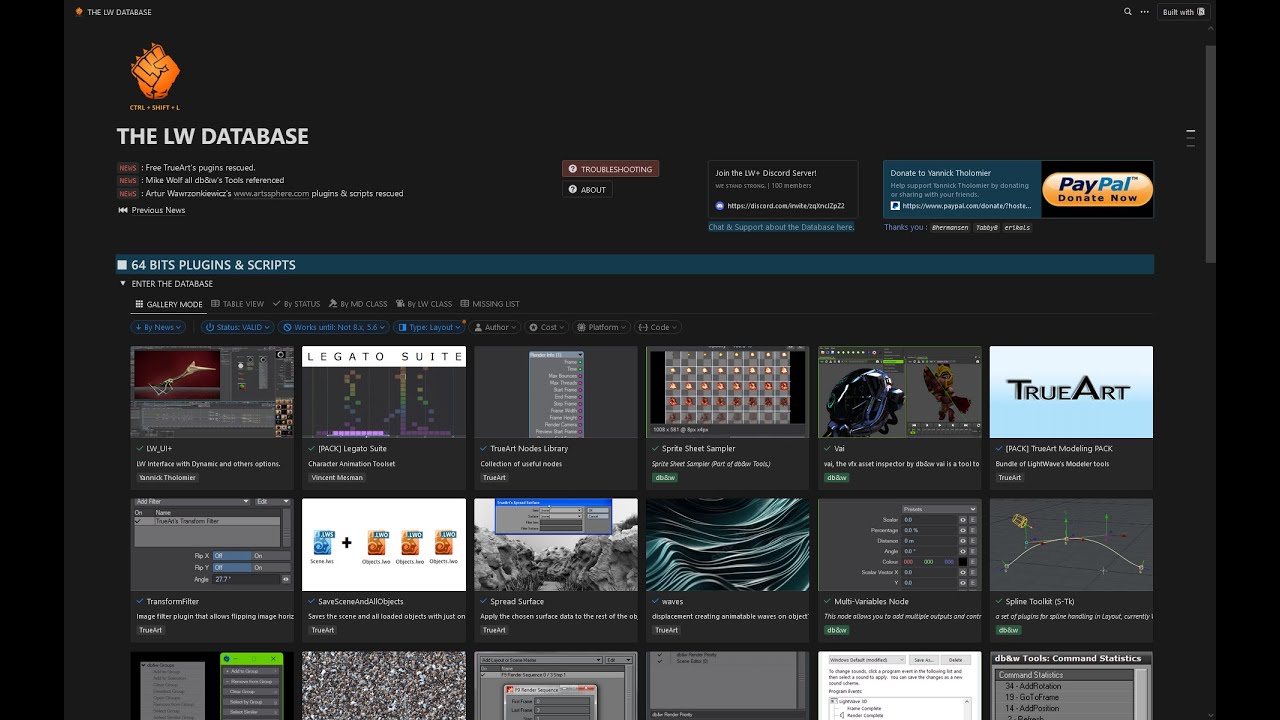
Task: Switch to the MISSING LIST tab
Action: coord(490,304)
